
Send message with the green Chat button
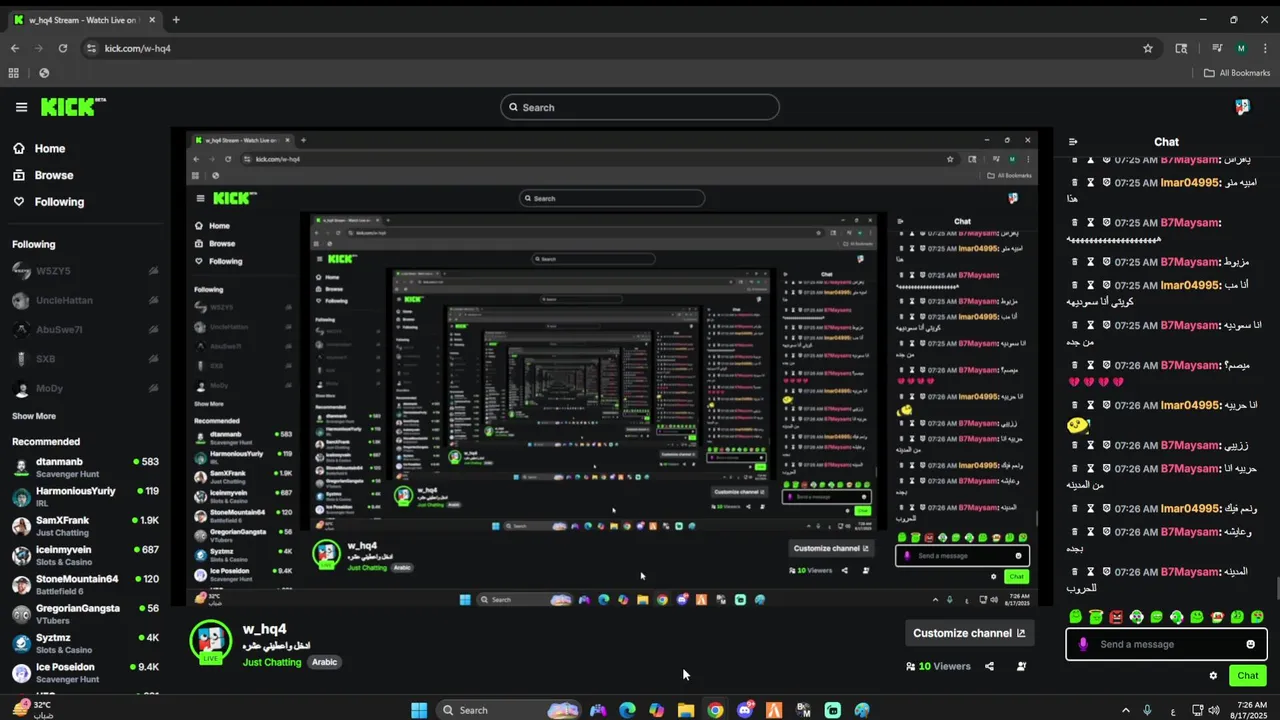point(1247,676)
